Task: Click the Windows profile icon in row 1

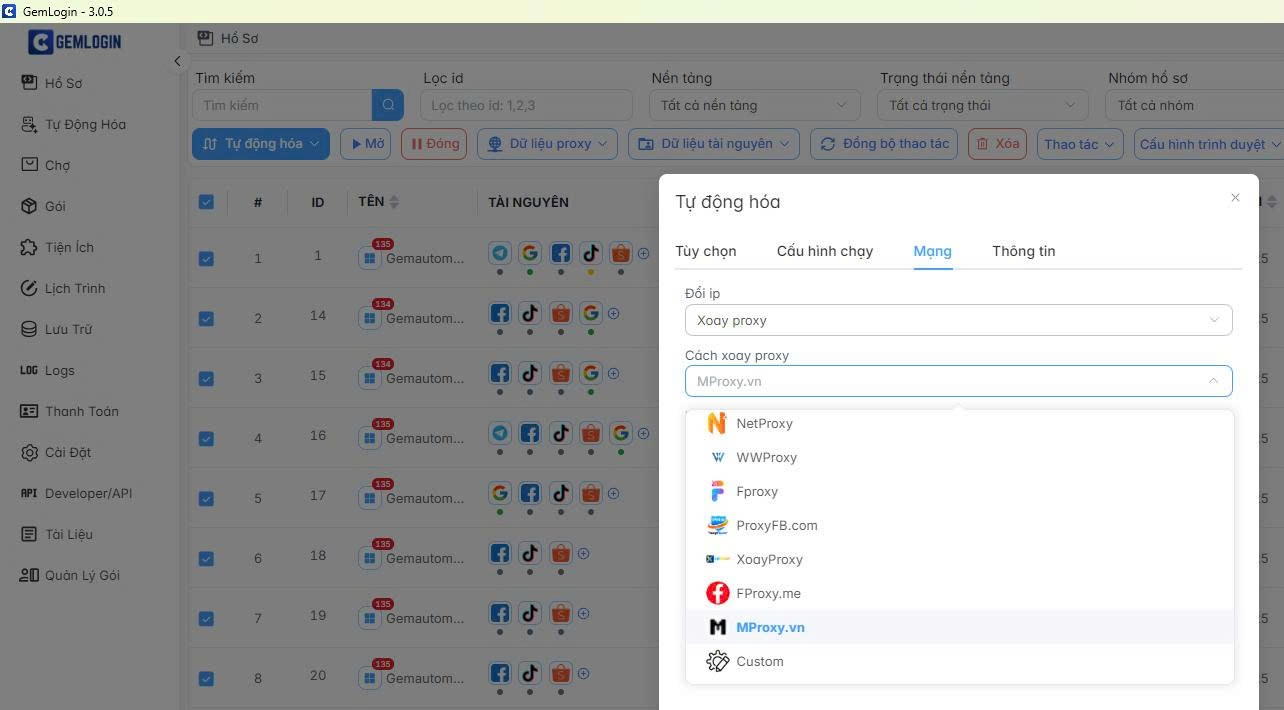Action: tap(370, 258)
